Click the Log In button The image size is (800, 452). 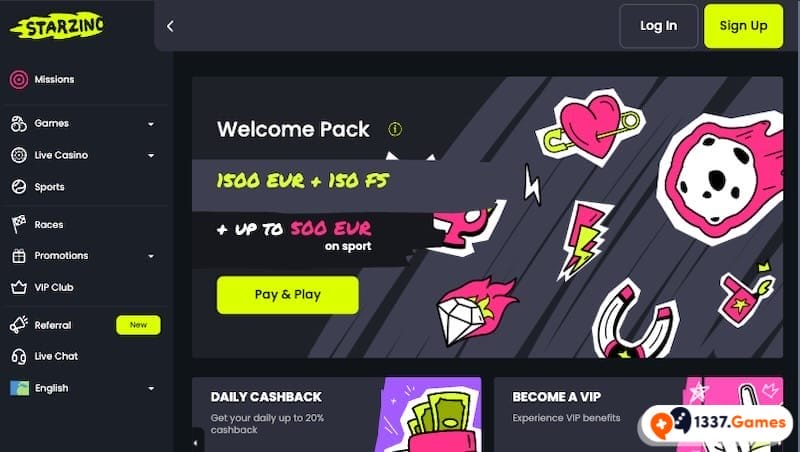coord(659,26)
